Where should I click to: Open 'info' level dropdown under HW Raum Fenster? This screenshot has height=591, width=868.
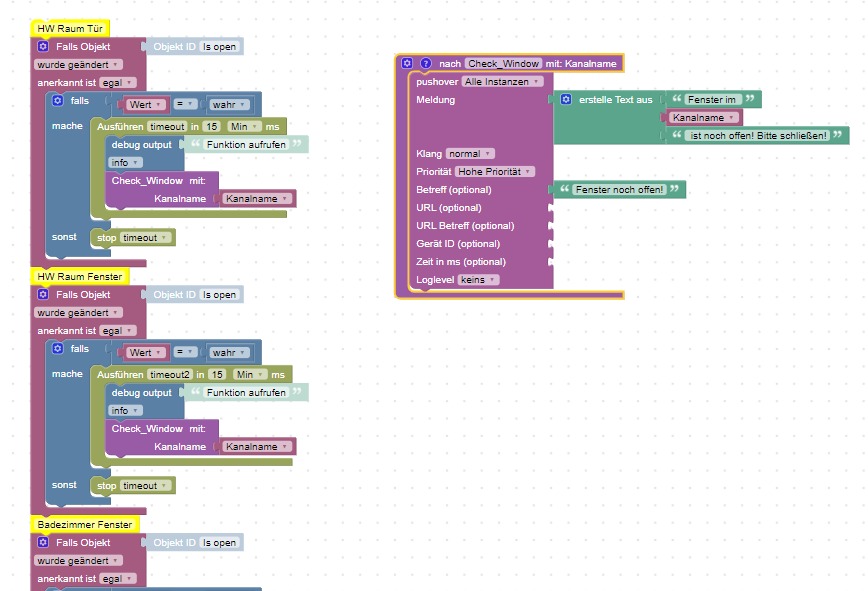point(126,411)
